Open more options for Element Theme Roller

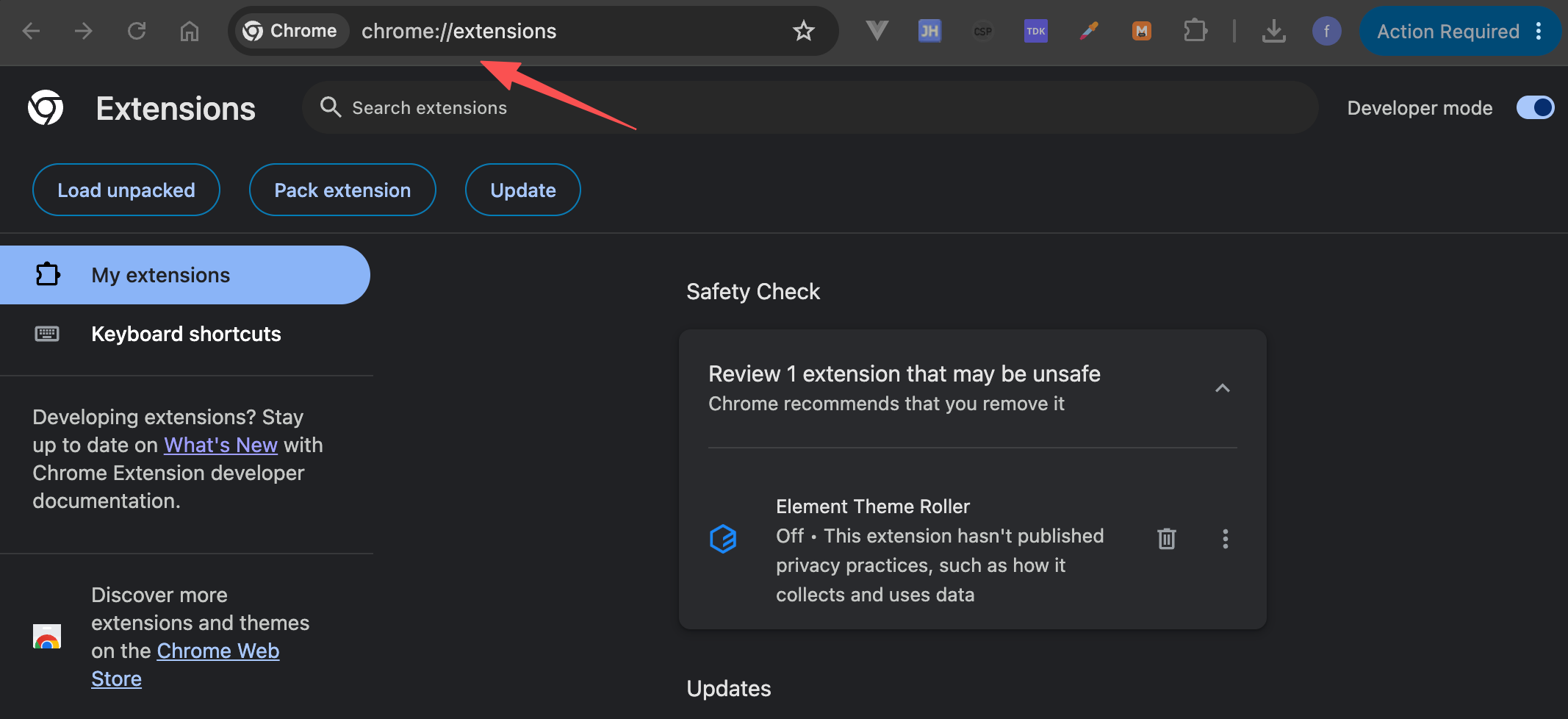[x=1225, y=539]
